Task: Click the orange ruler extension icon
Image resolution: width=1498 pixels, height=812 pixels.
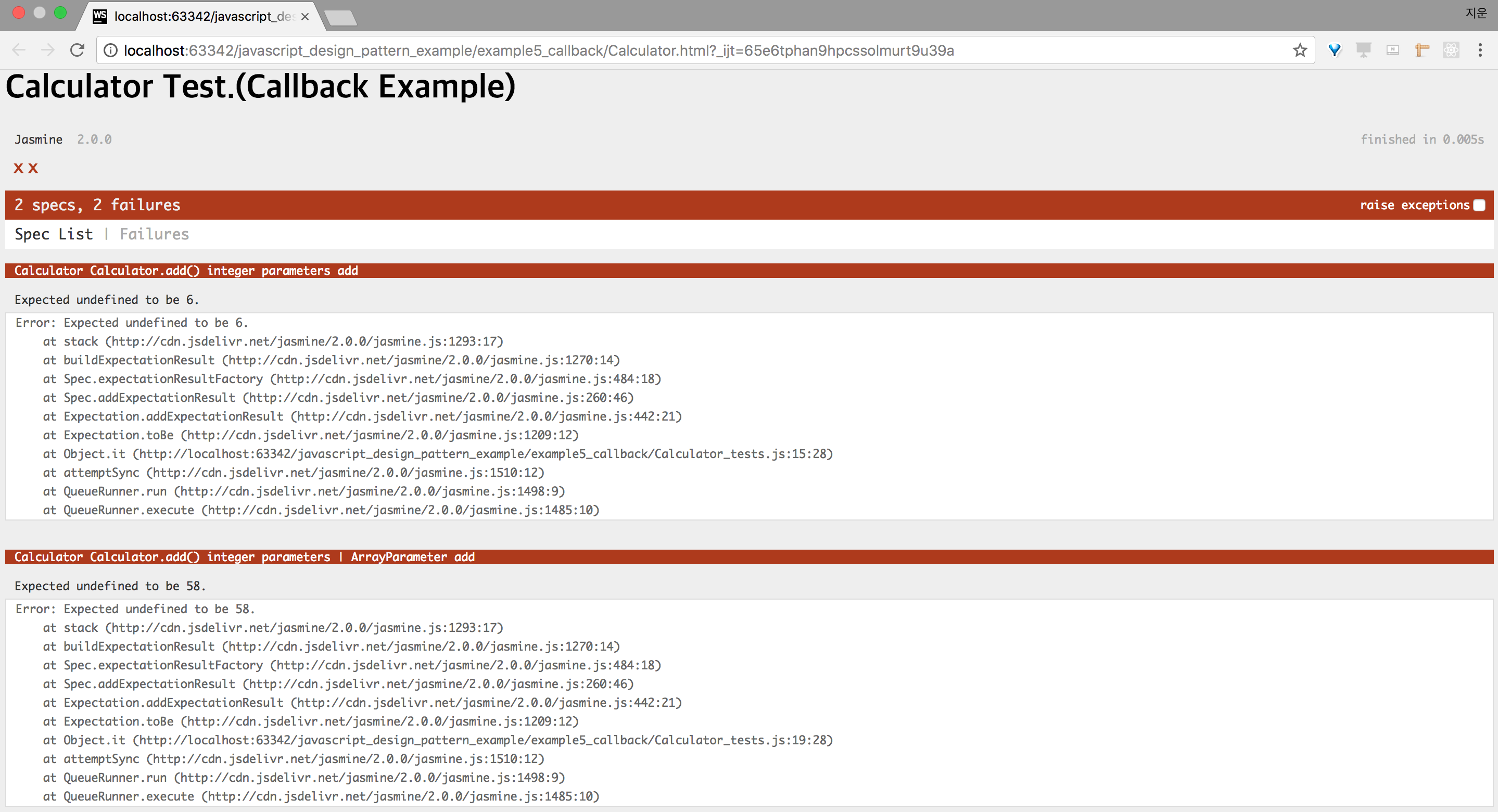Action: pos(1422,50)
